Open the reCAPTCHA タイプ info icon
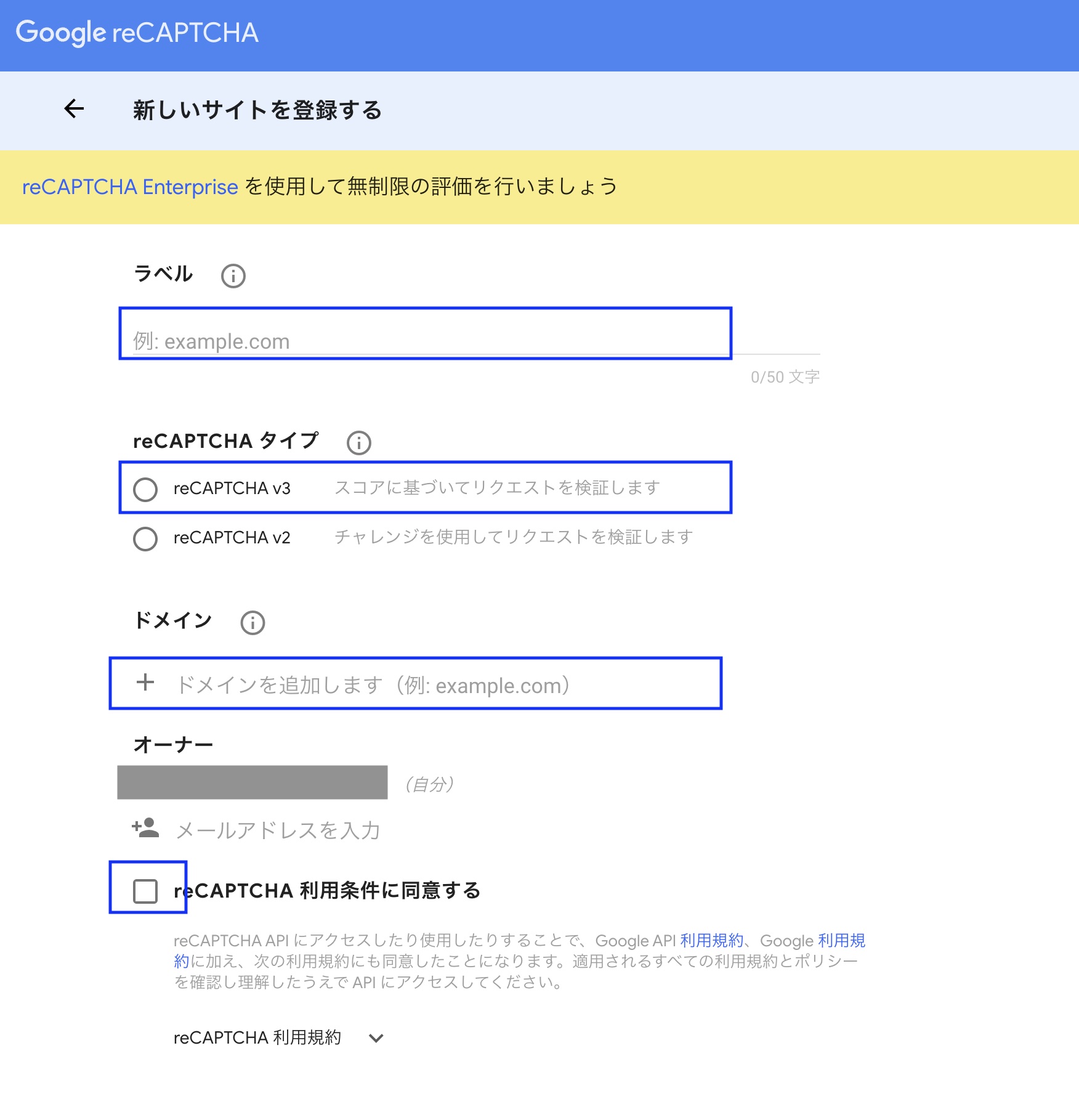 [x=359, y=442]
